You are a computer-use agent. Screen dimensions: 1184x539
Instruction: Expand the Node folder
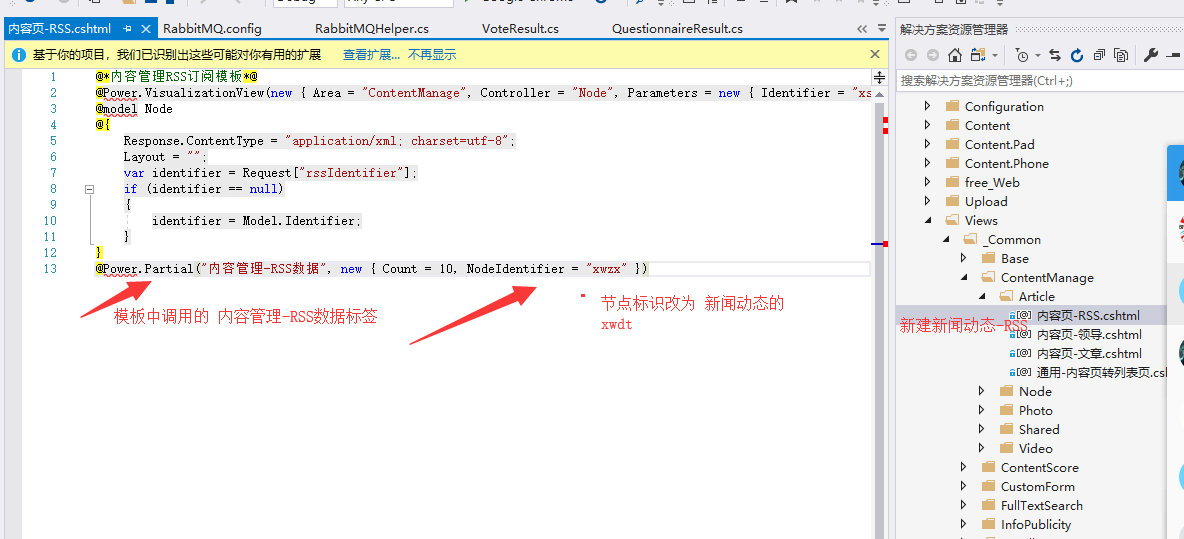[x=982, y=391]
